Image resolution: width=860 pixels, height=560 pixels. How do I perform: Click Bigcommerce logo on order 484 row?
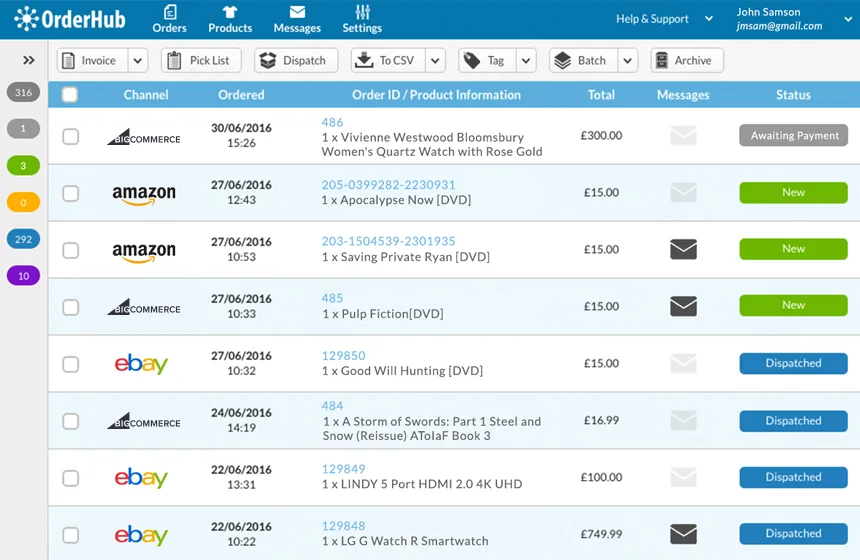(144, 421)
